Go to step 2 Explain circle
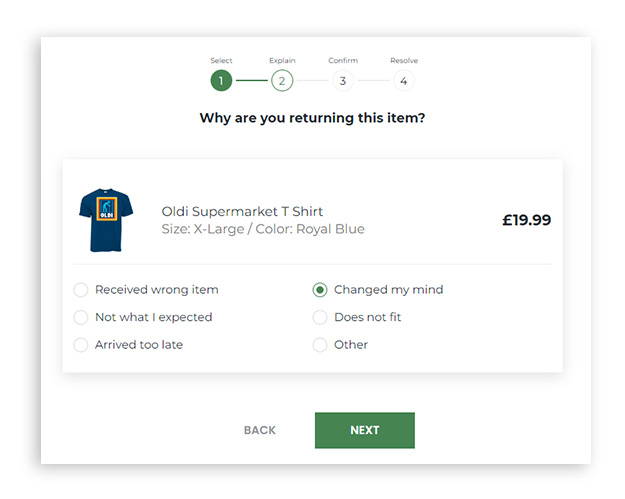This screenshot has height=499, width=625. point(282,81)
